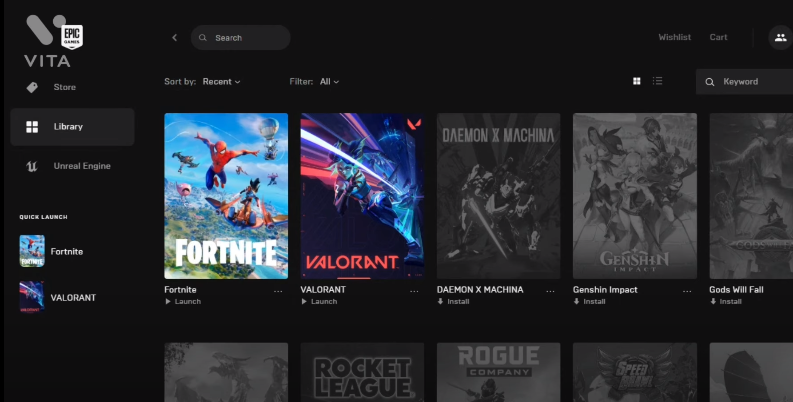Click the VALORANT title under its cover
The image size is (793, 402).
323,290
